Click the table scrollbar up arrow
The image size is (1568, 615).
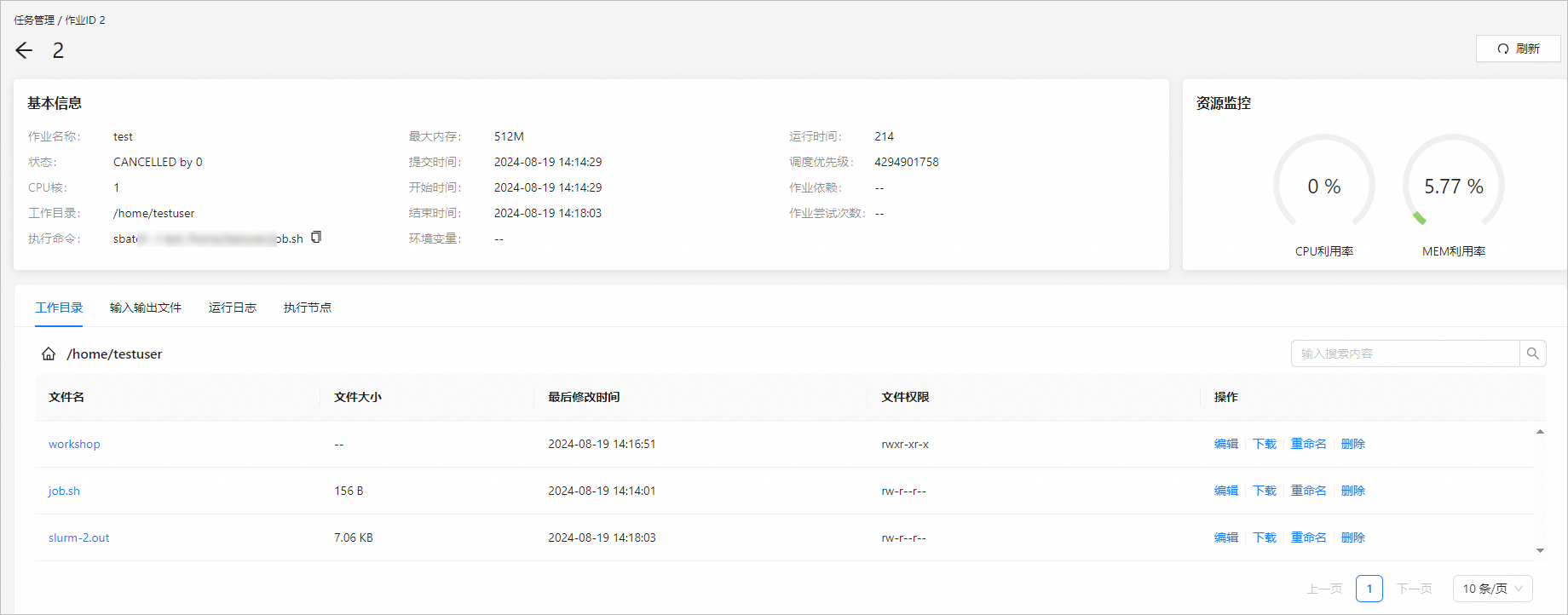[1540, 432]
